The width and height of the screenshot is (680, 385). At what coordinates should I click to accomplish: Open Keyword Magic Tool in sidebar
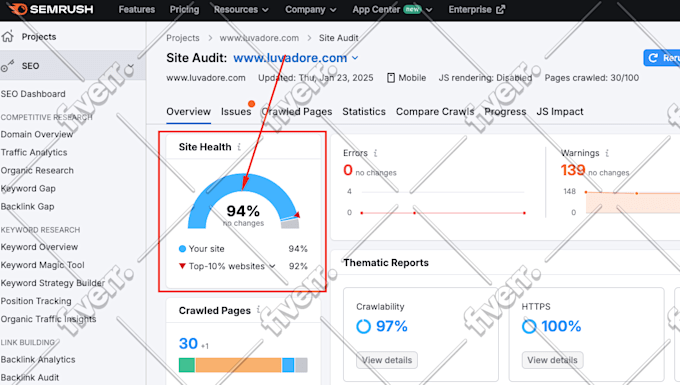[42, 264]
